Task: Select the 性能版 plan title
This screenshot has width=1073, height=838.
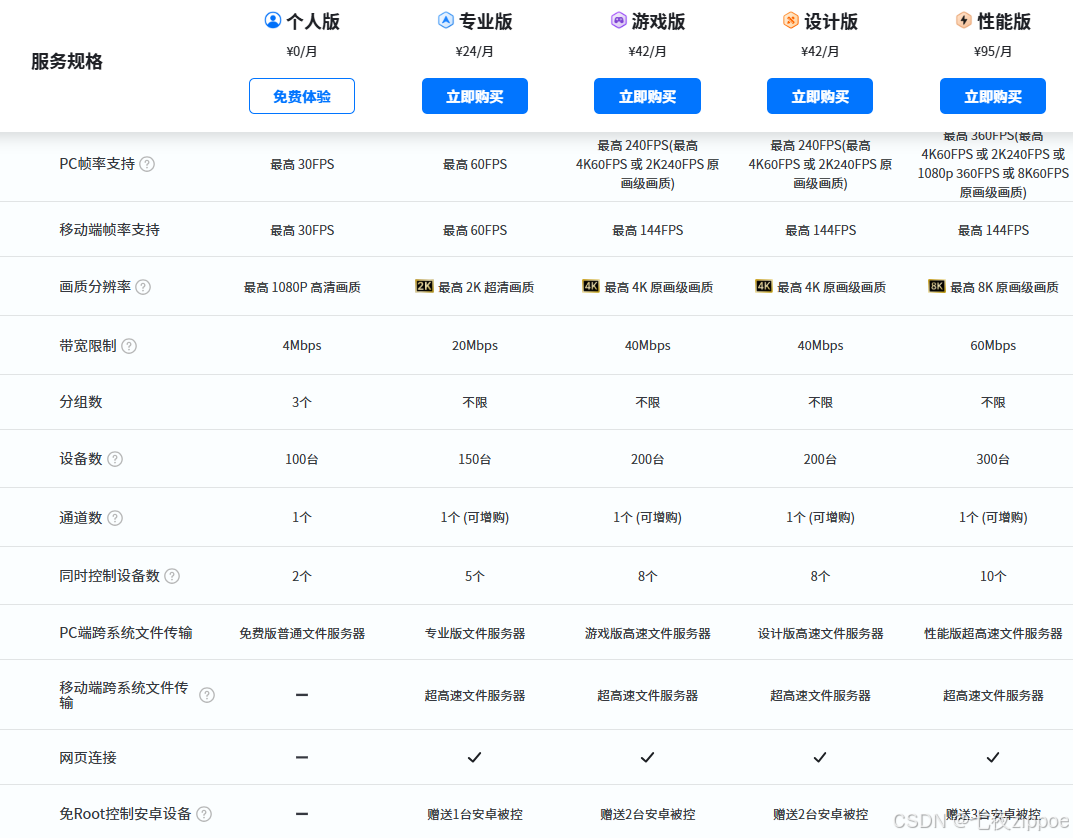Action: click(x=1004, y=22)
